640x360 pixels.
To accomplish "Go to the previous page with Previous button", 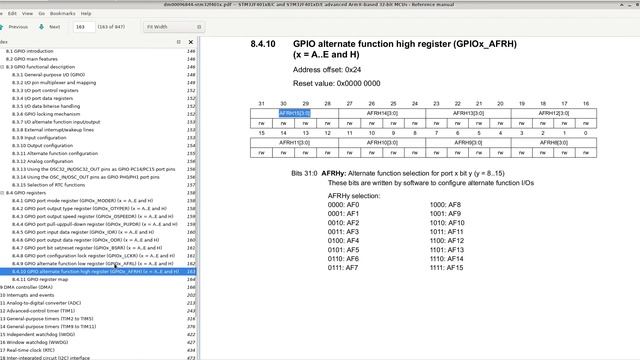I will pos(14,27).
